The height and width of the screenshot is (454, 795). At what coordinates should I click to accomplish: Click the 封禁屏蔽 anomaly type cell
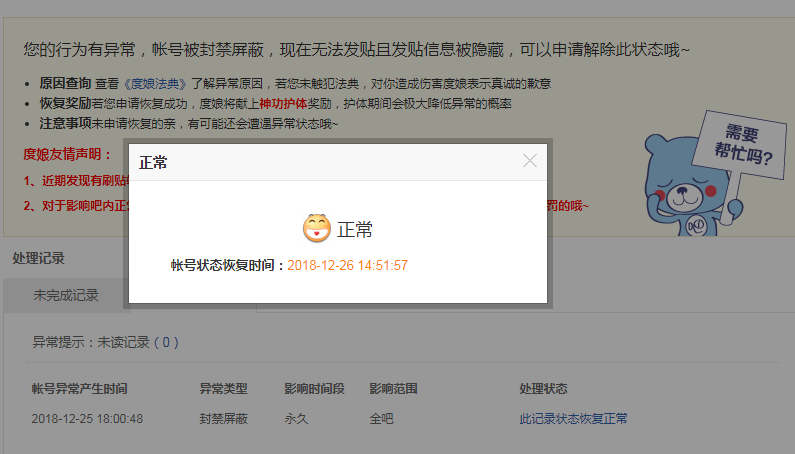coord(223,418)
